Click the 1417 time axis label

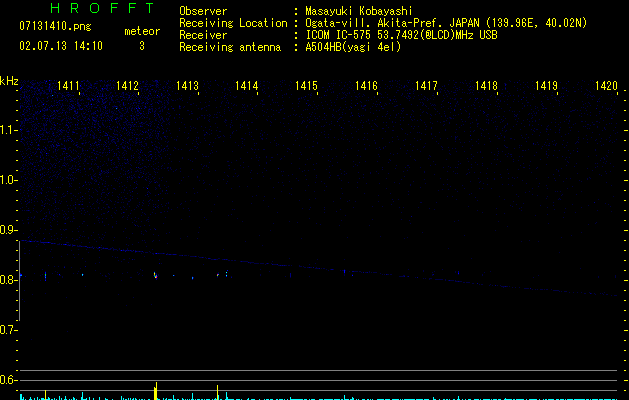(426, 86)
